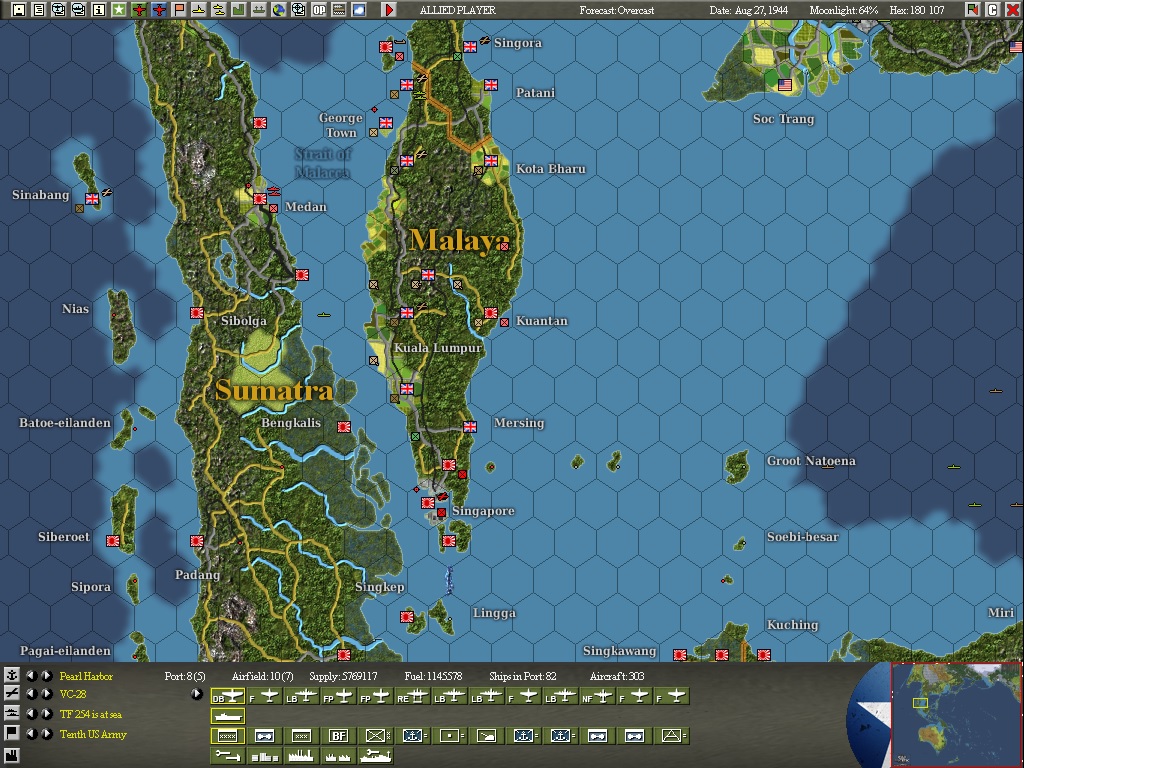Screen dimensions: 1152x768
Task: Click the VC-28 air unit name
Action: (x=73, y=694)
